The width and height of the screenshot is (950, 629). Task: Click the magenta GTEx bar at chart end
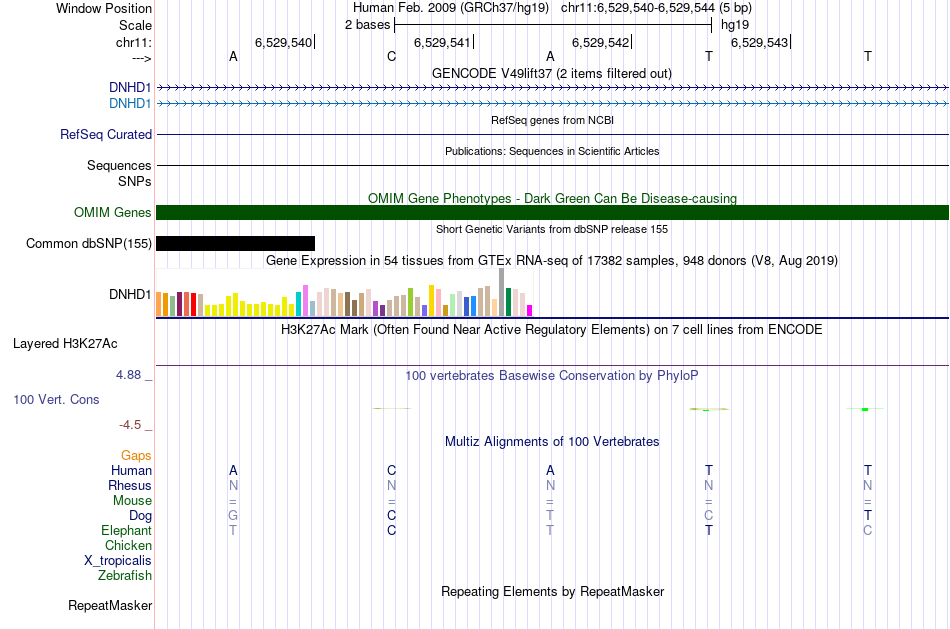click(x=530, y=311)
